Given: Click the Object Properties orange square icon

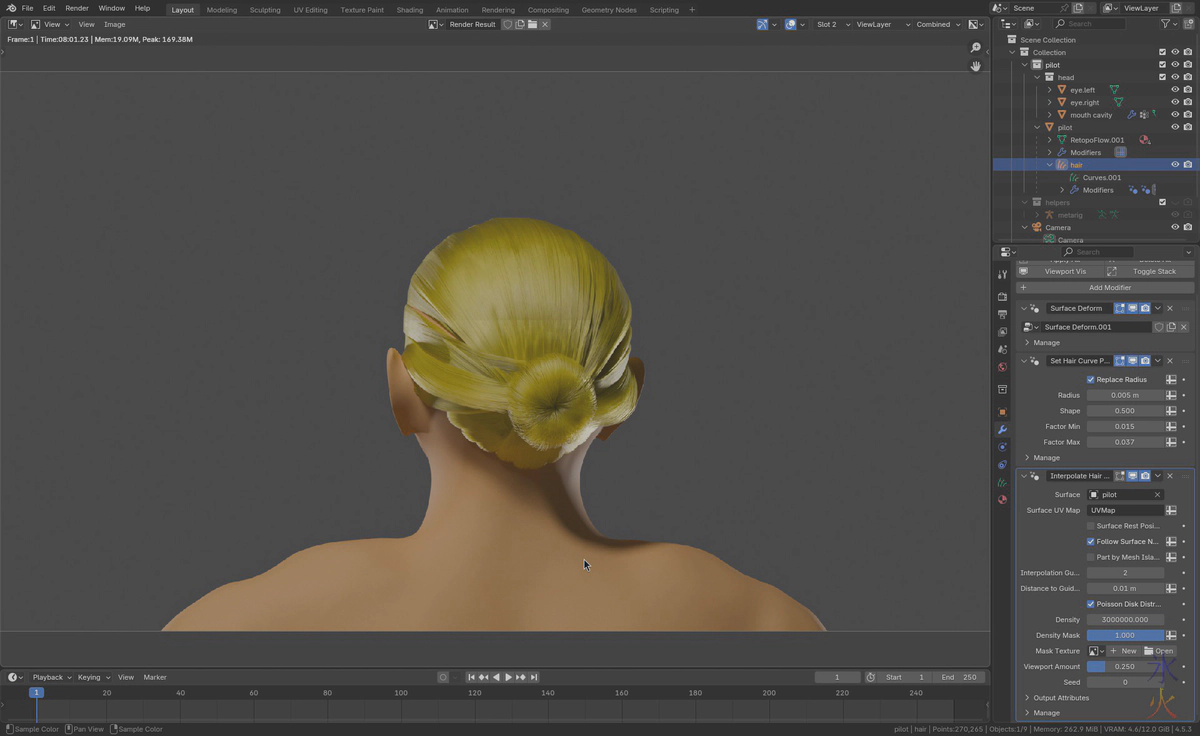Looking at the screenshot, I should coord(1002,411).
